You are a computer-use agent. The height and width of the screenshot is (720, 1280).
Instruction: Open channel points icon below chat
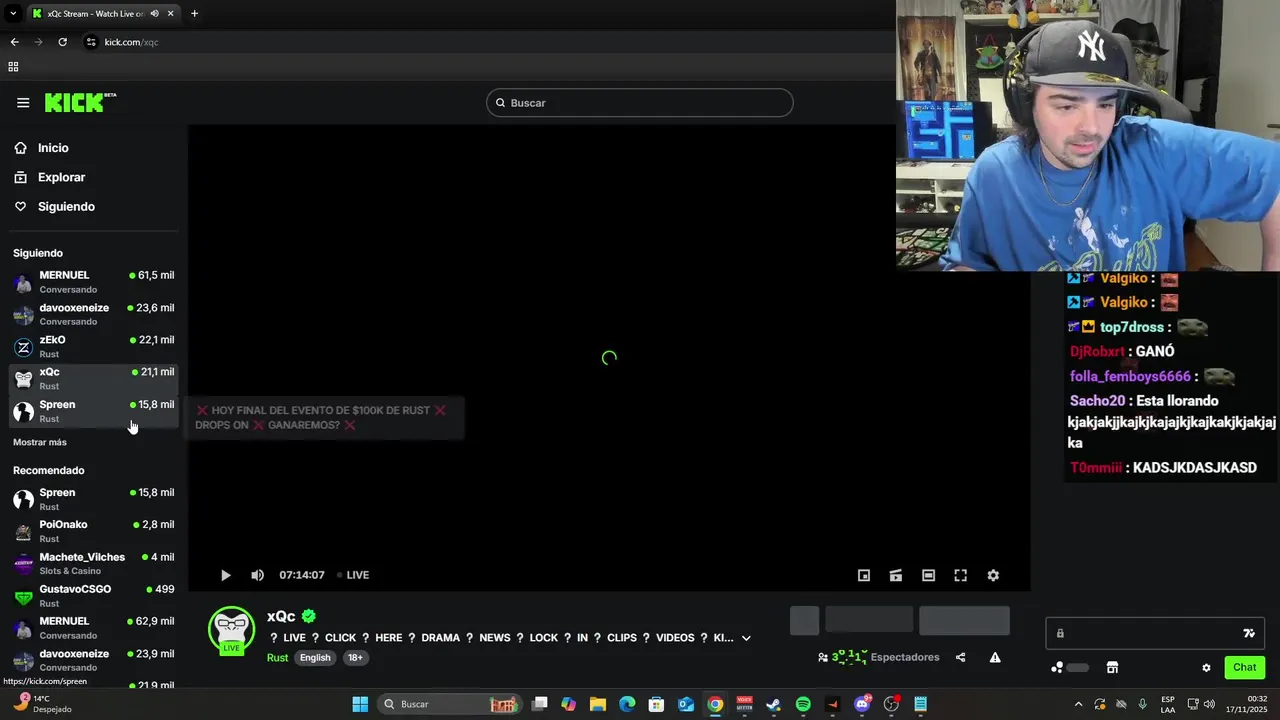(x=1057, y=667)
